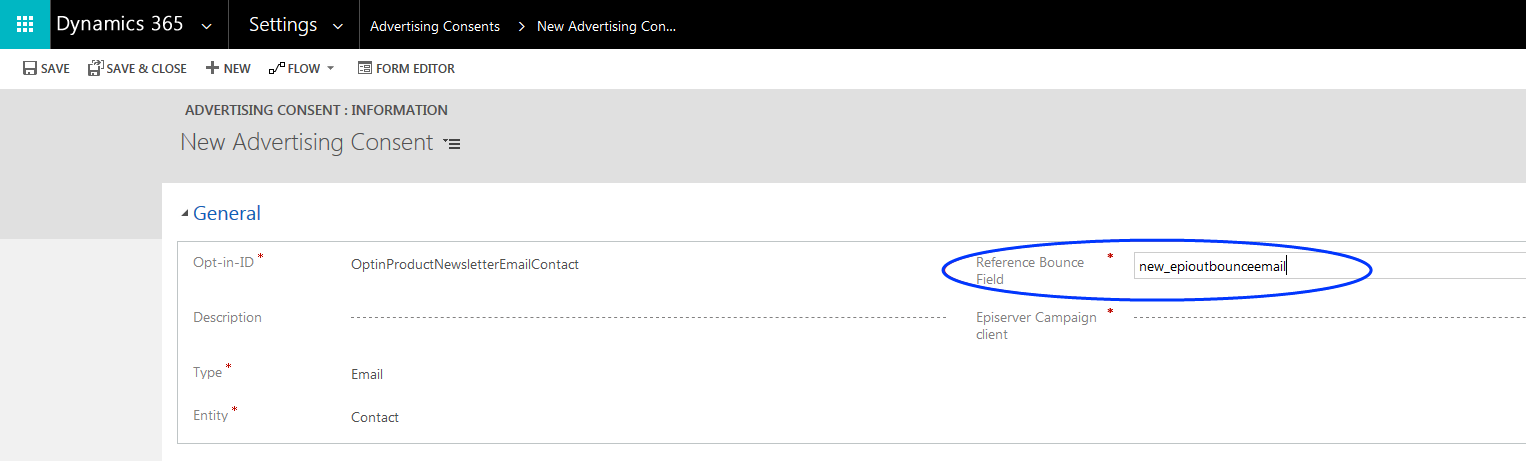Click the Save disk icon
1526x461 pixels.
pyautogui.click(x=30, y=69)
